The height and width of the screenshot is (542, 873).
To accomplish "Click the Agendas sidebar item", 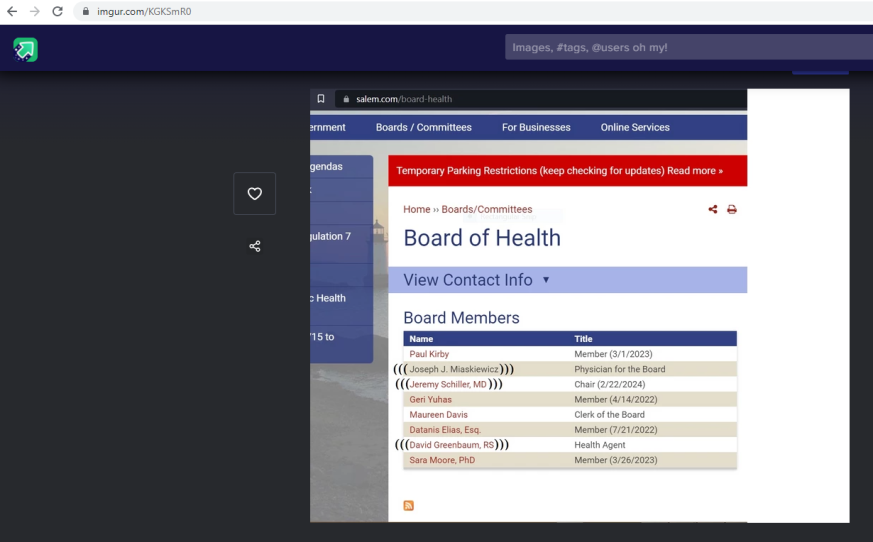I will [x=341, y=166].
